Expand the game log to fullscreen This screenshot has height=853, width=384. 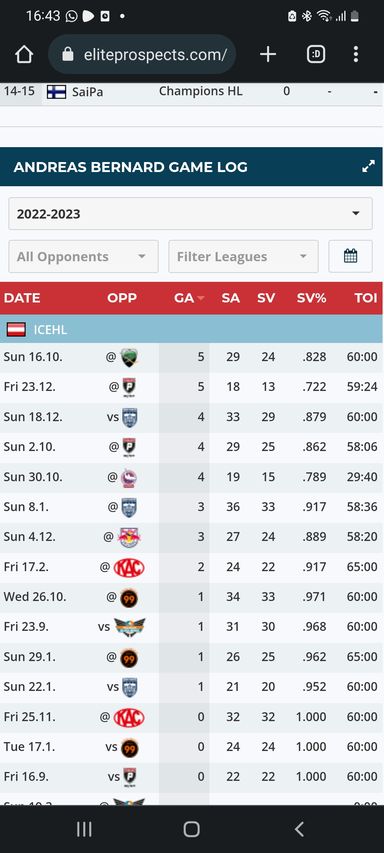[x=368, y=167]
